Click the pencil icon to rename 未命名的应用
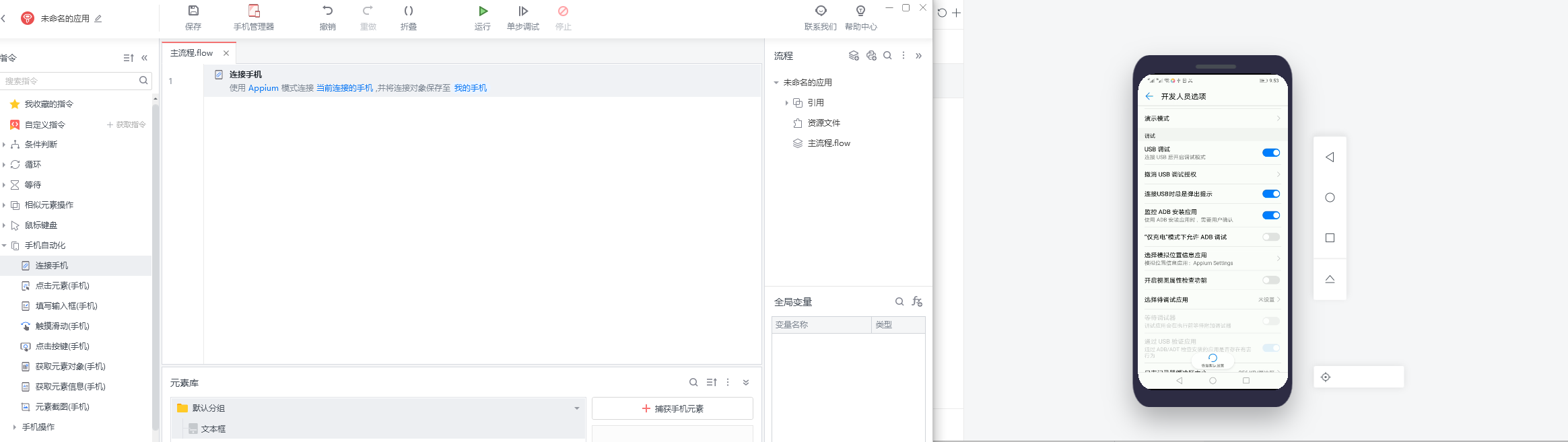1568x442 pixels. tap(98, 19)
